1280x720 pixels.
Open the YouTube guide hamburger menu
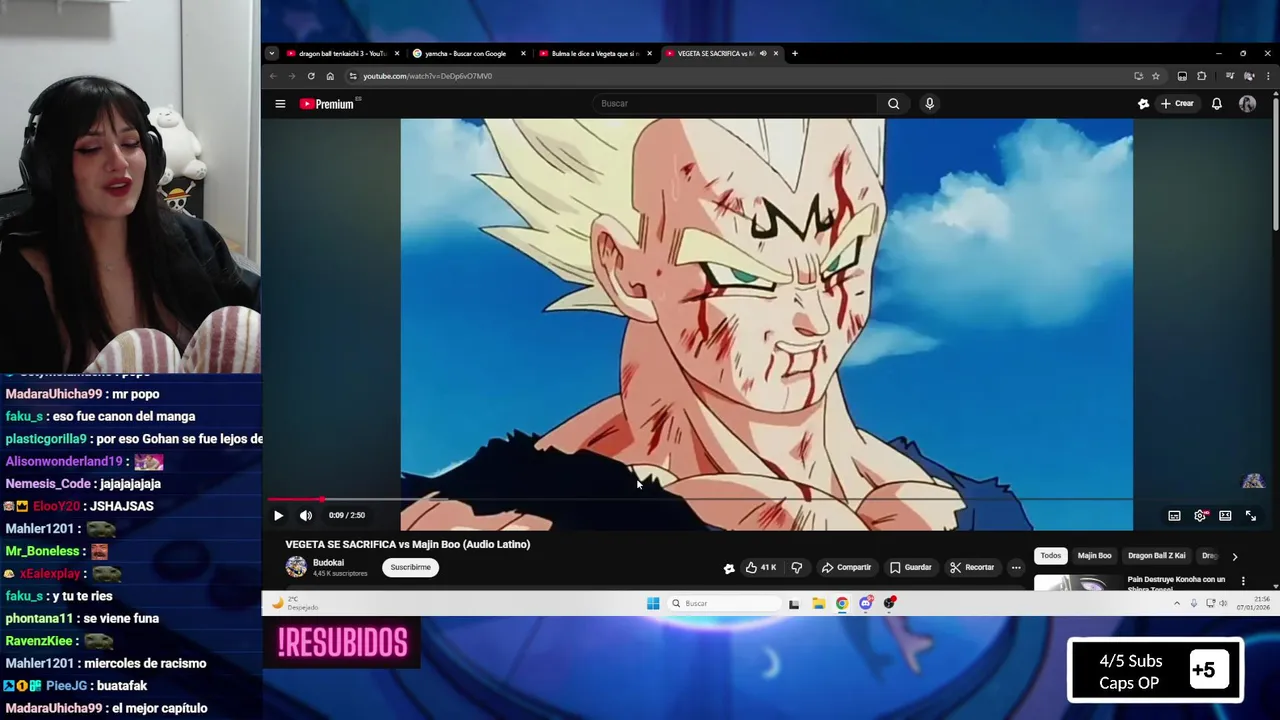(x=280, y=104)
